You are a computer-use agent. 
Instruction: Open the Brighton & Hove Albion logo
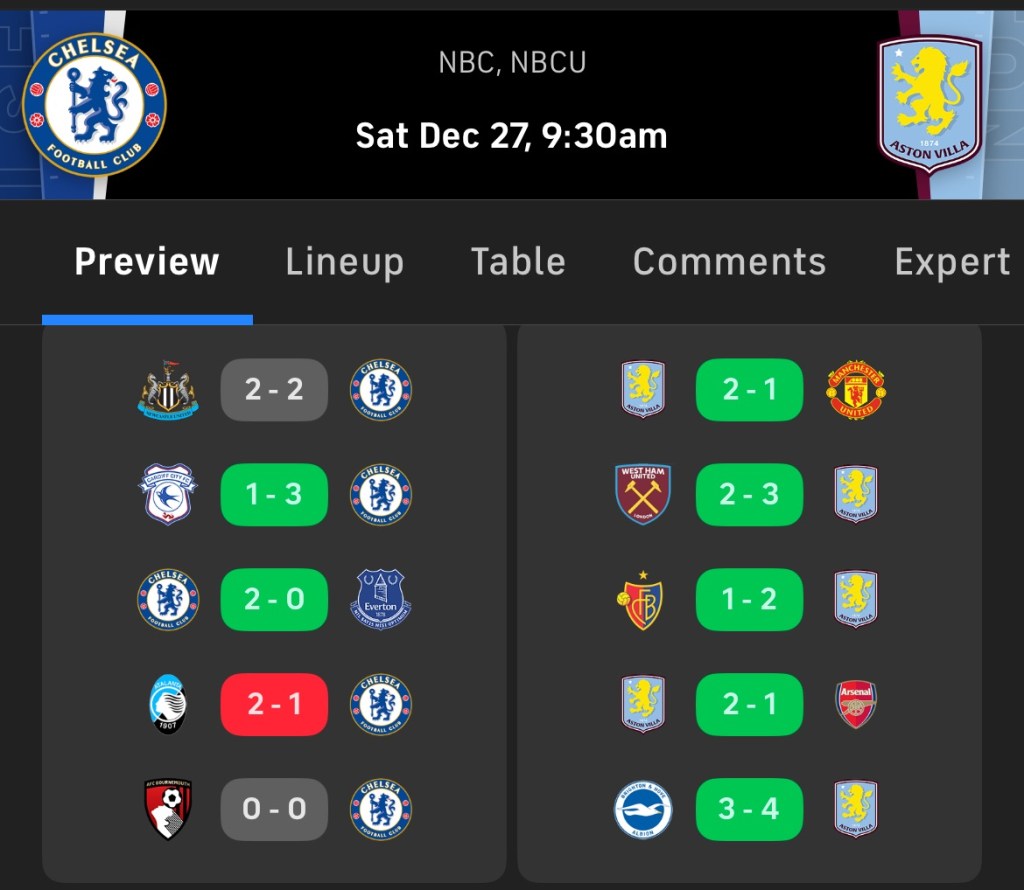tap(643, 809)
